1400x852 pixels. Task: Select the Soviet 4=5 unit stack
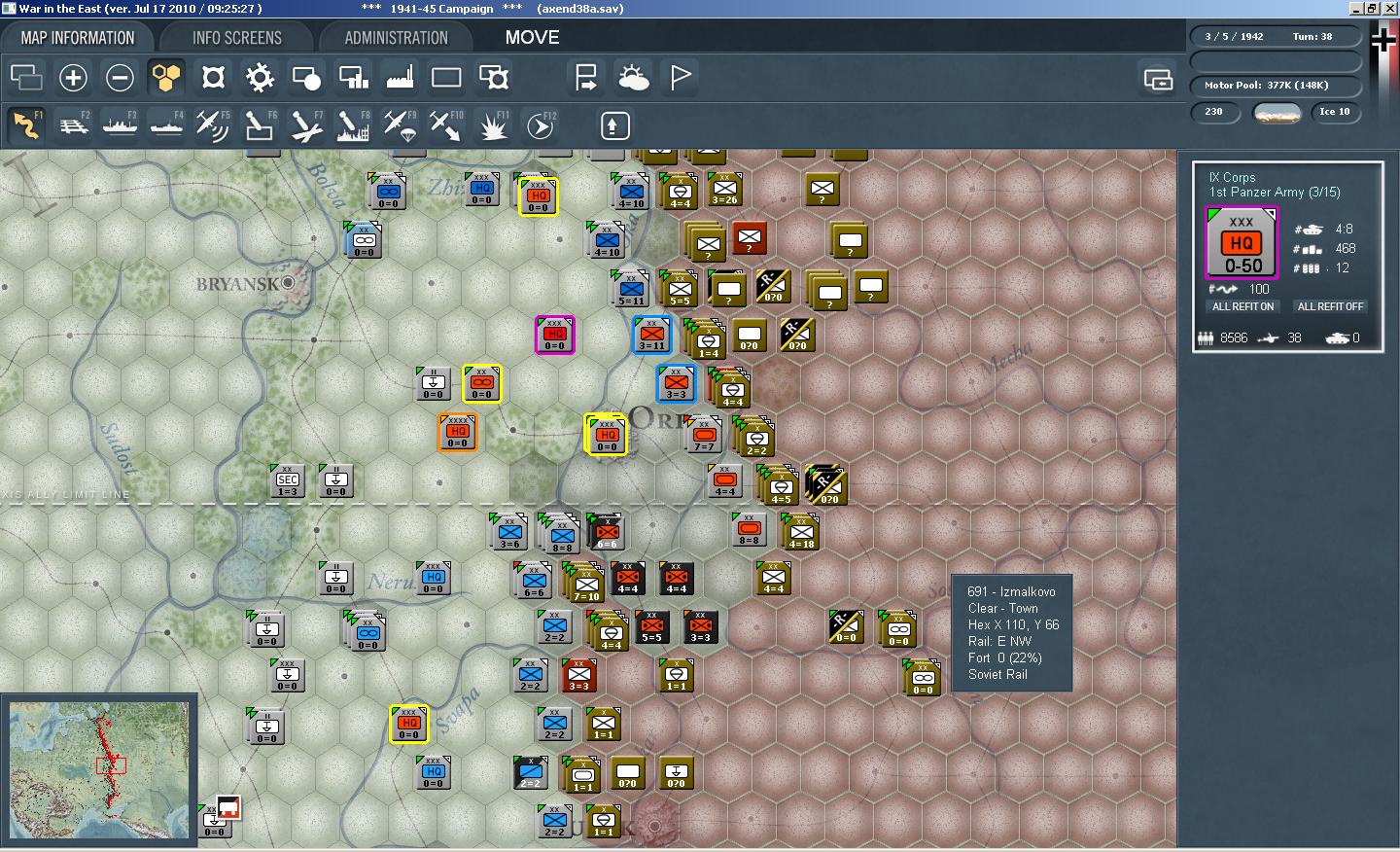coord(781,486)
